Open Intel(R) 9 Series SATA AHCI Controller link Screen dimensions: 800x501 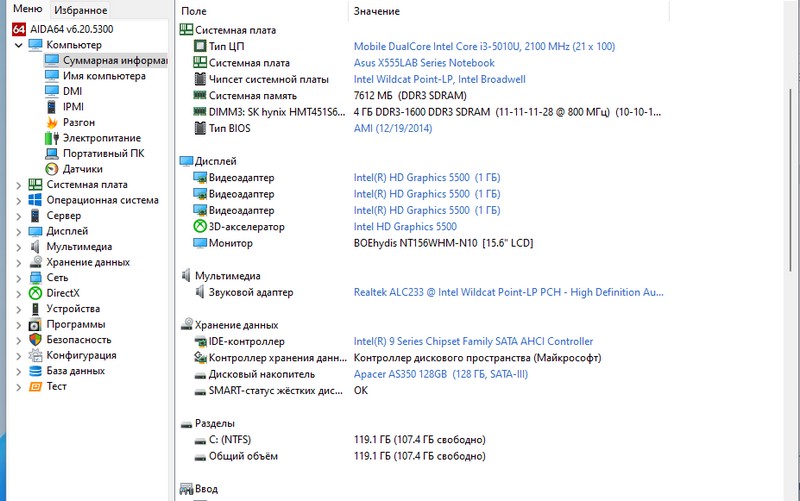[x=473, y=341]
